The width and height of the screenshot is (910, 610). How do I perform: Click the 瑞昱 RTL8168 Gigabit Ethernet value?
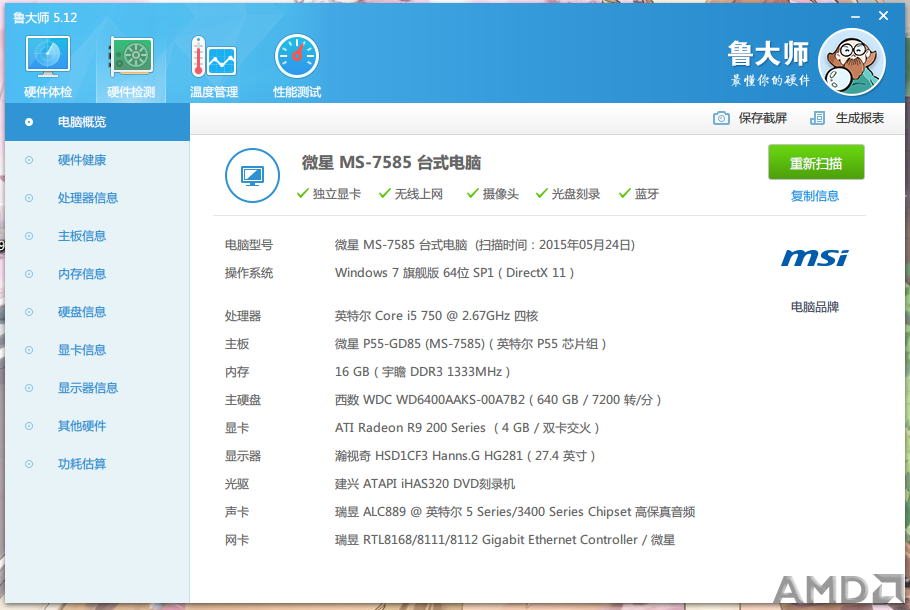click(x=505, y=540)
